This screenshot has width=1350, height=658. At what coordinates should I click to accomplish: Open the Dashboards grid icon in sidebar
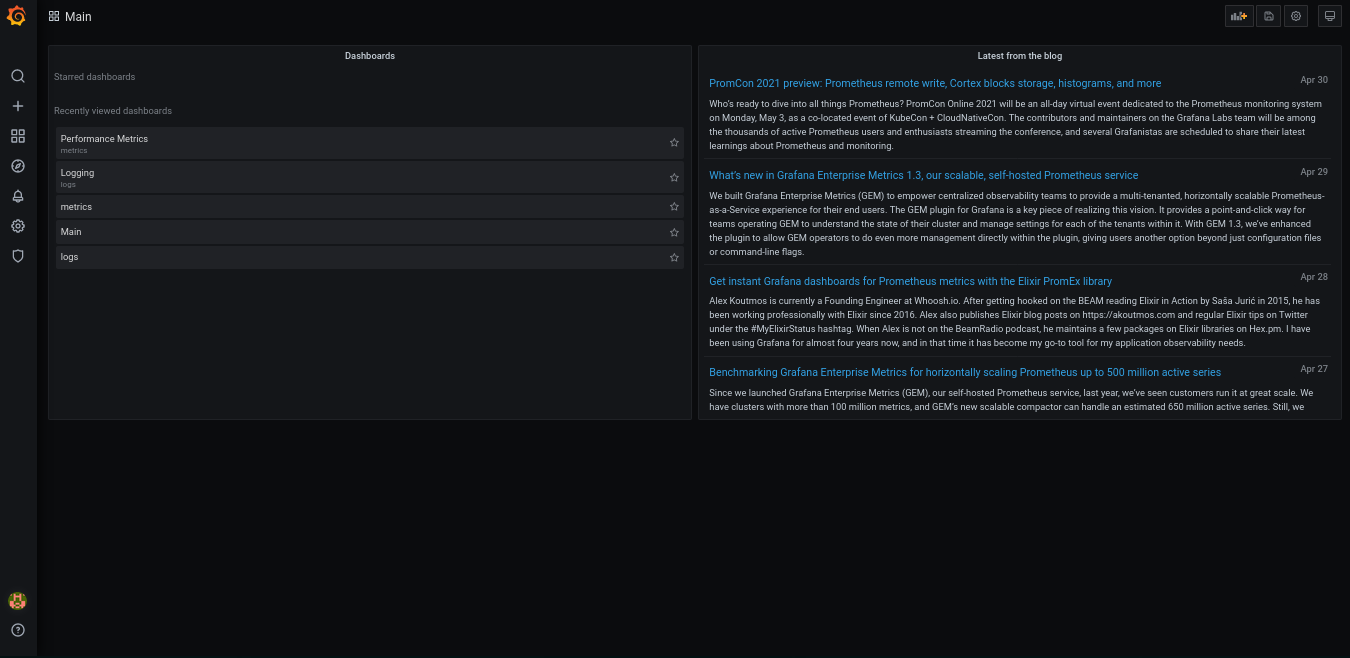pos(18,136)
